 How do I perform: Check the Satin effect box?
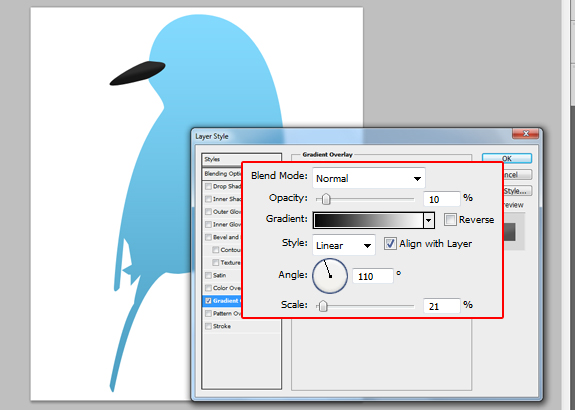pos(208,275)
